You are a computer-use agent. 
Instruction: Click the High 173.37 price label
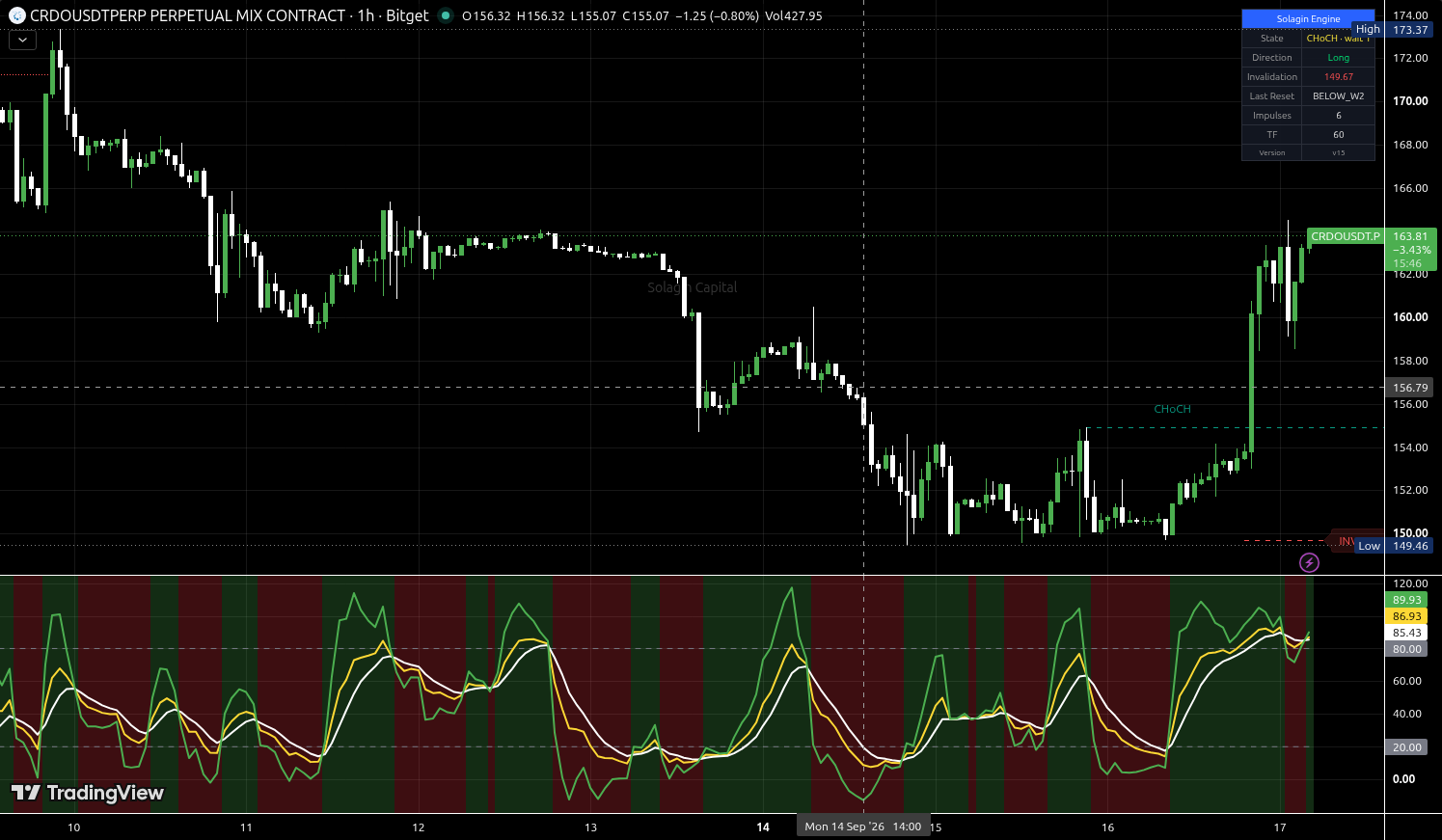click(1393, 30)
